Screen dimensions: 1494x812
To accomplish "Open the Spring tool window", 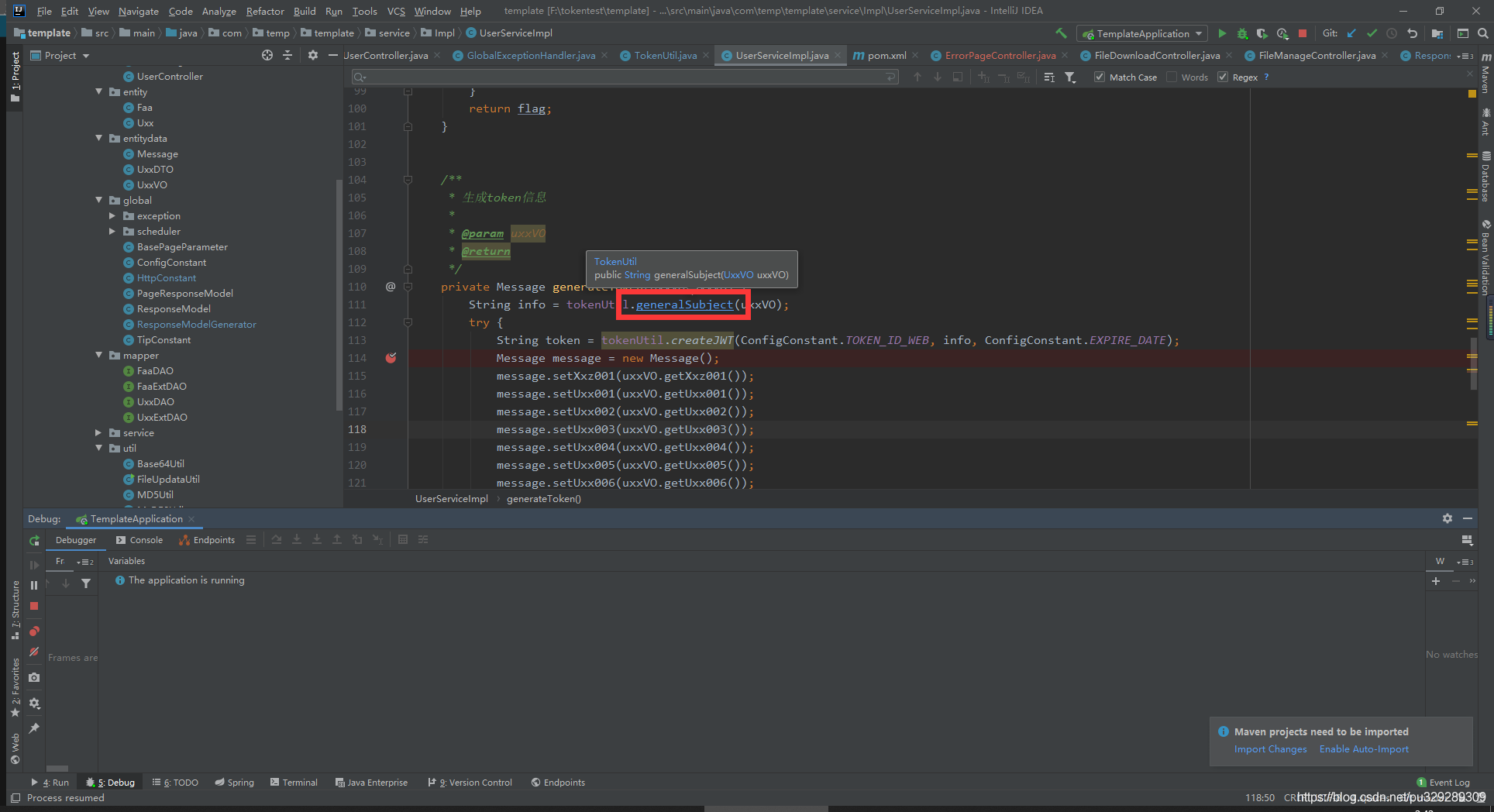I will tap(234, 783).
